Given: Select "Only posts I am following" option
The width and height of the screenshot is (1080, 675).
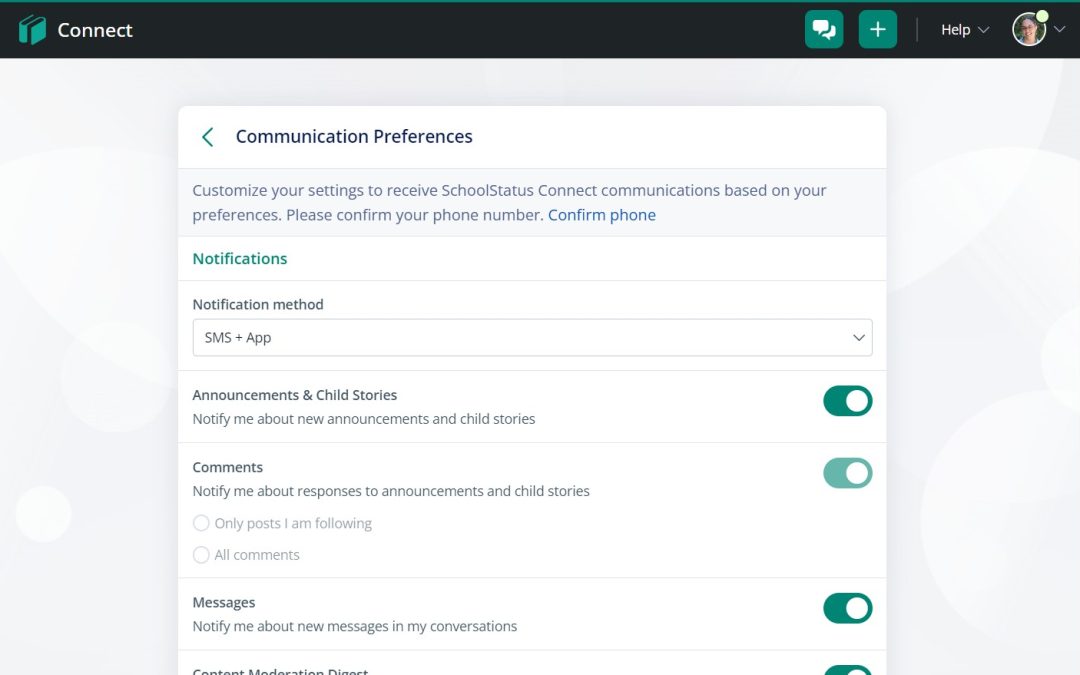Looking at the screenshot, I should click(x=202, y=523).
